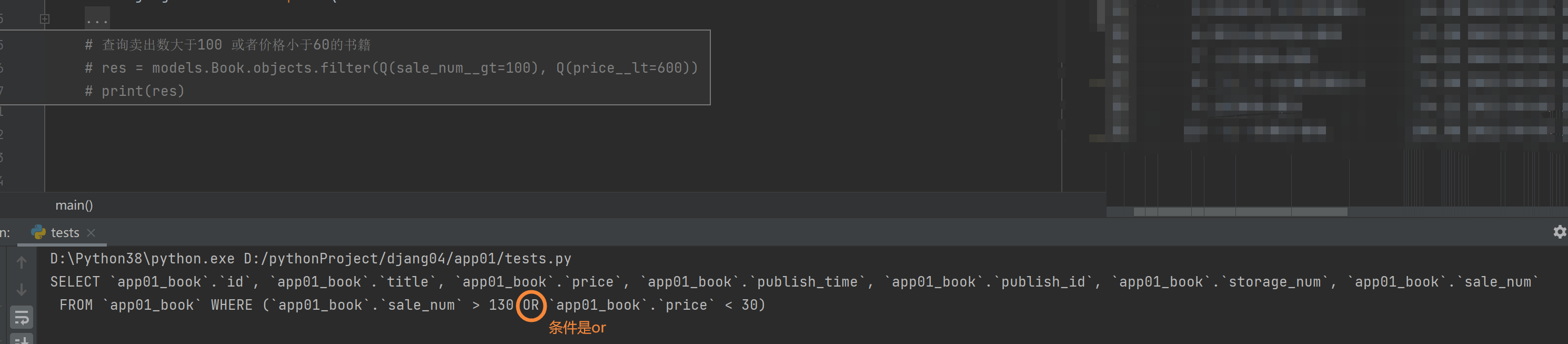Image resolution: width=1568 pixels, height=344 pixels.
Task: Click the Python icon on tests tab
Action: pyautogui.click(x=38, y=232)
